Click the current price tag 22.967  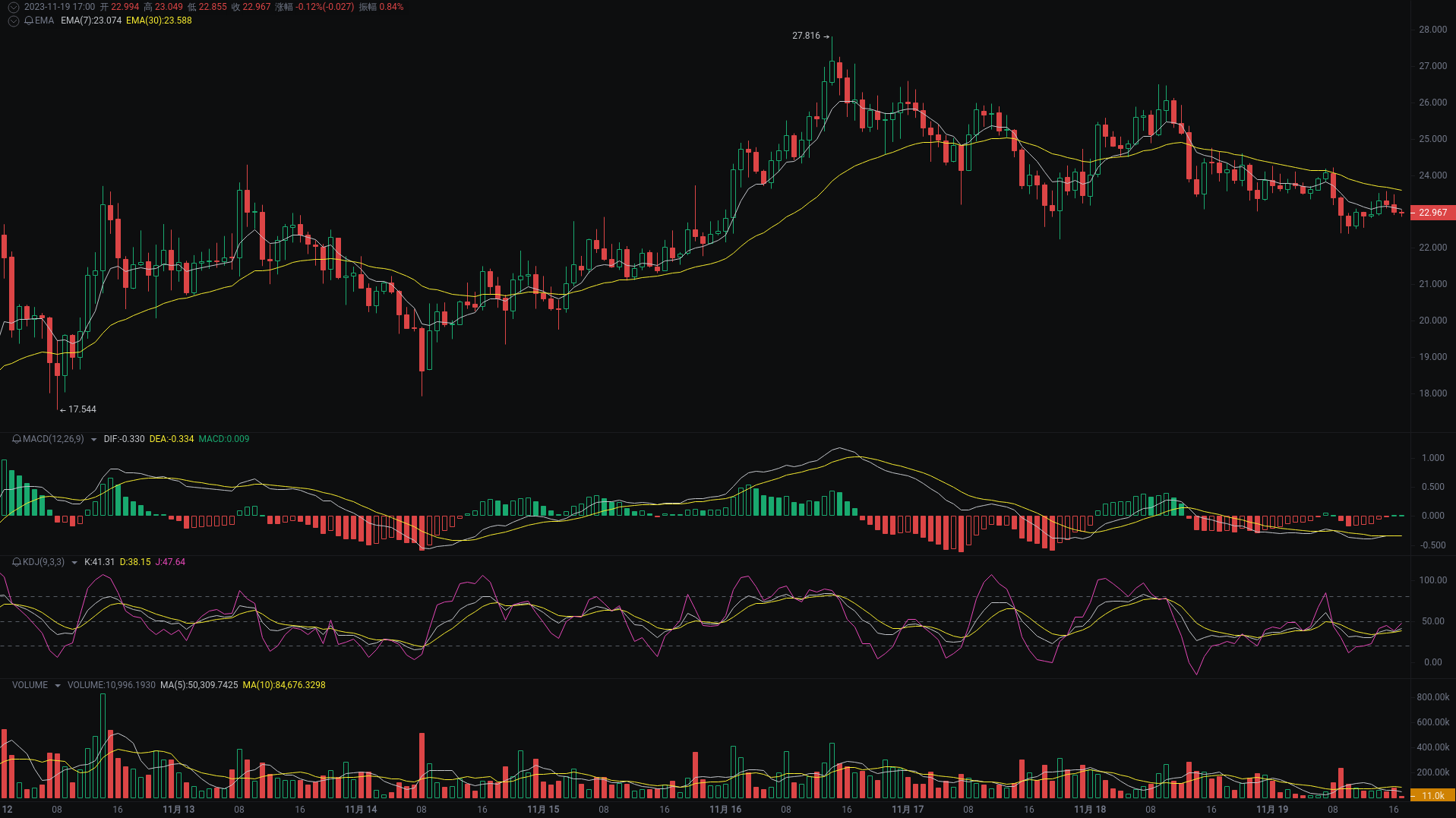[x=1432, y=213]
